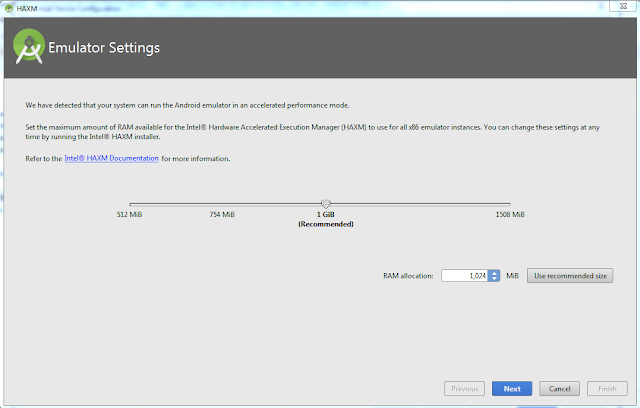The width and height of the screenshot is (640, 408).
Task: Click the Previous button
Action: point(464,389)
